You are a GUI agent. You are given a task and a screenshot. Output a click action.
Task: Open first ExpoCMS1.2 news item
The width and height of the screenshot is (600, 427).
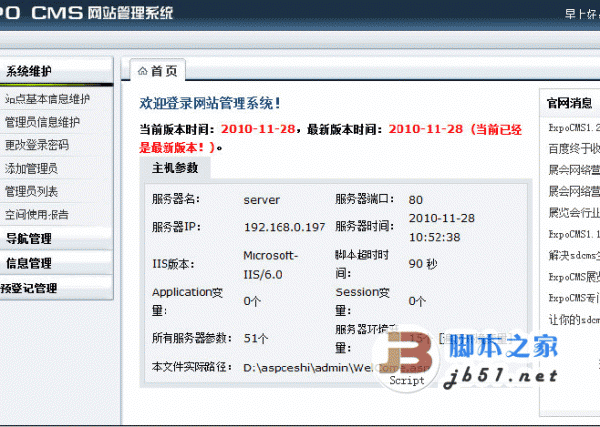[x=574, y=128]
